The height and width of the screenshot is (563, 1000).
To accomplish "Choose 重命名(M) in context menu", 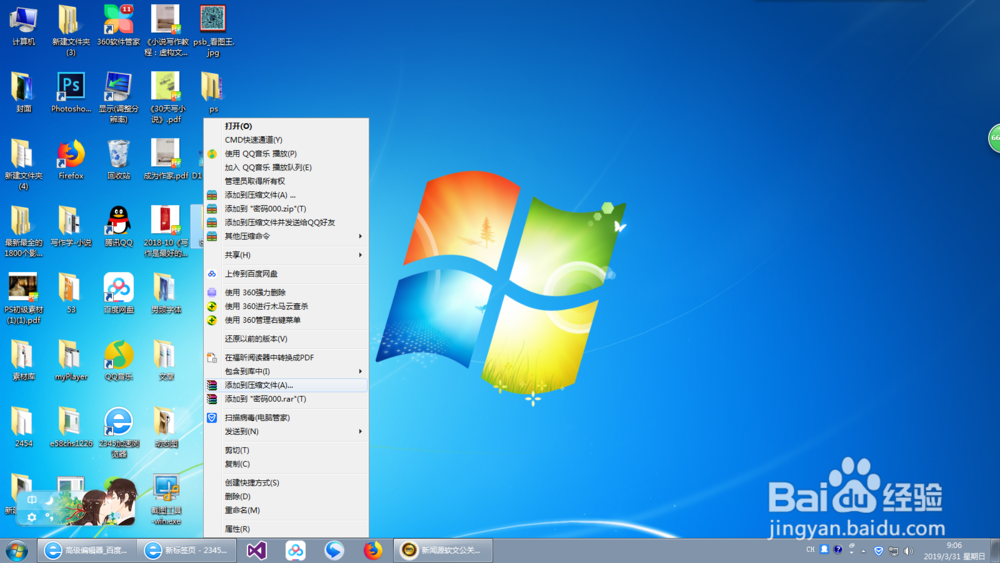I will [x=286, y=510].
